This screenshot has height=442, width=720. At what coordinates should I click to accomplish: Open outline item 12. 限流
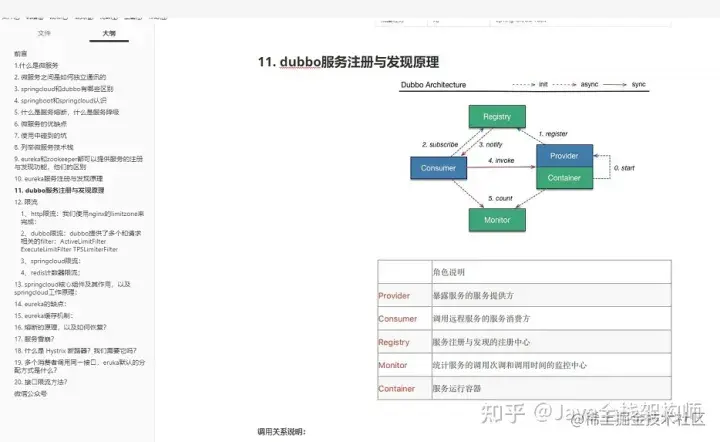pos(26,202)
